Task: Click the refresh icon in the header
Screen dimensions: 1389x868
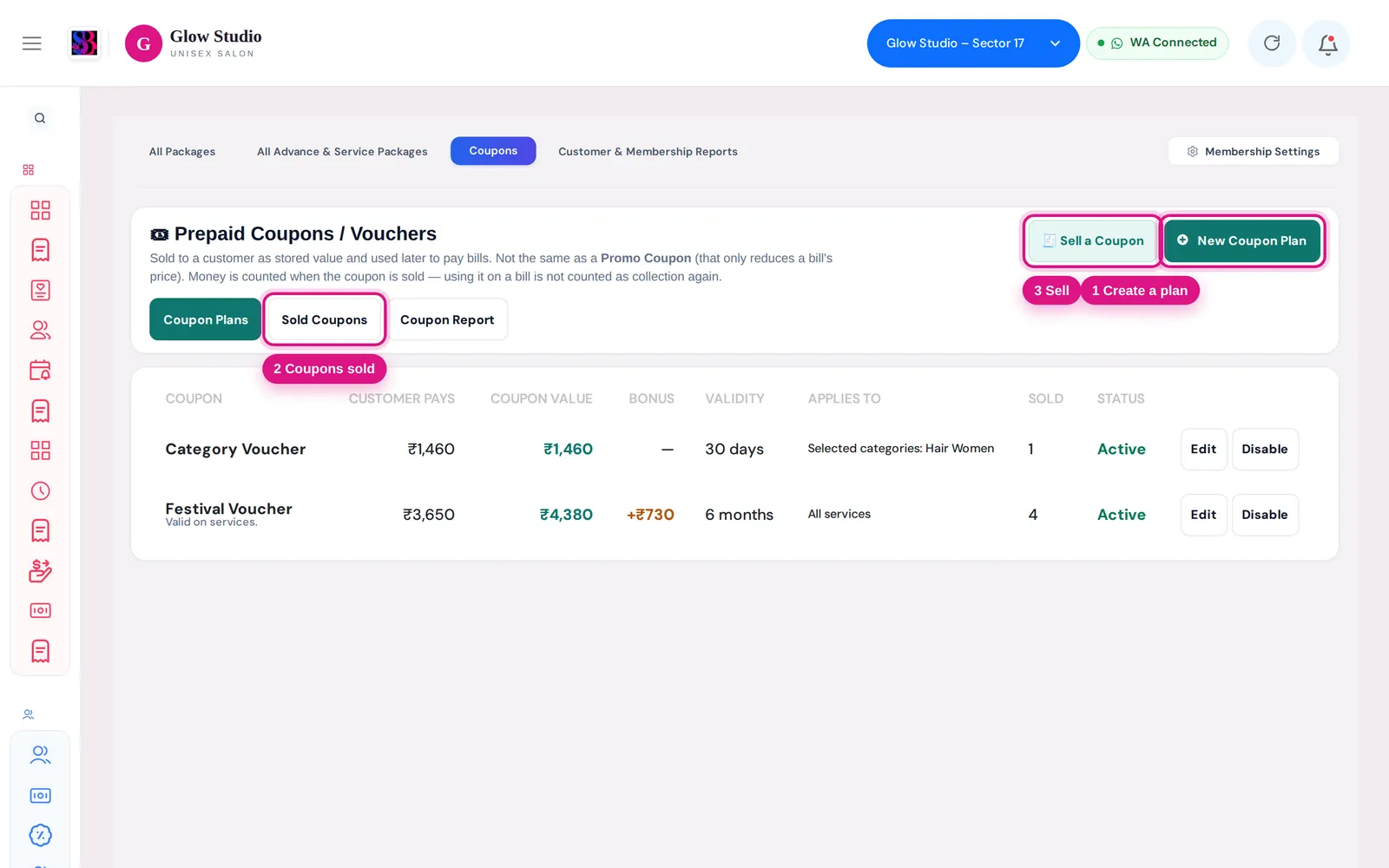Action: [1272, 43]
